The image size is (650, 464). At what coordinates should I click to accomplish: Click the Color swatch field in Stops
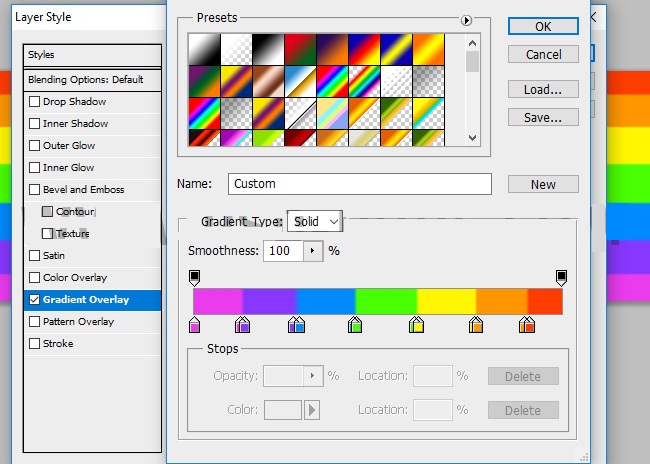point(283,410)
